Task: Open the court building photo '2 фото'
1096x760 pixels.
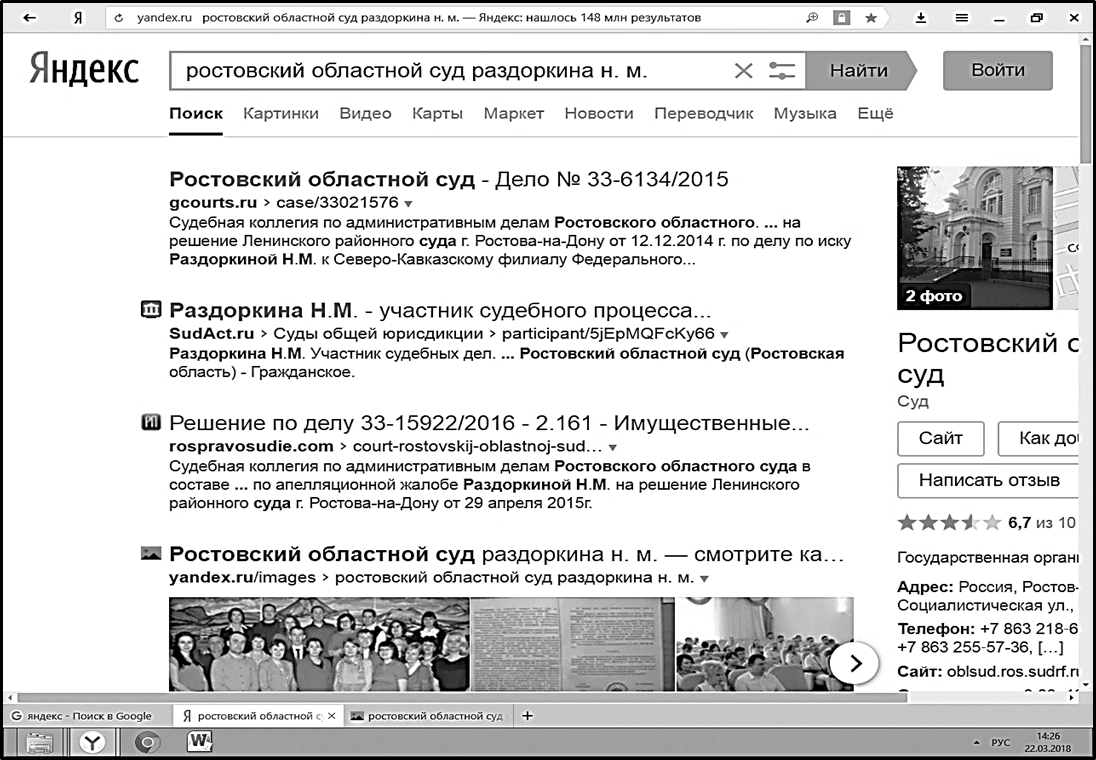Action: 974,238
